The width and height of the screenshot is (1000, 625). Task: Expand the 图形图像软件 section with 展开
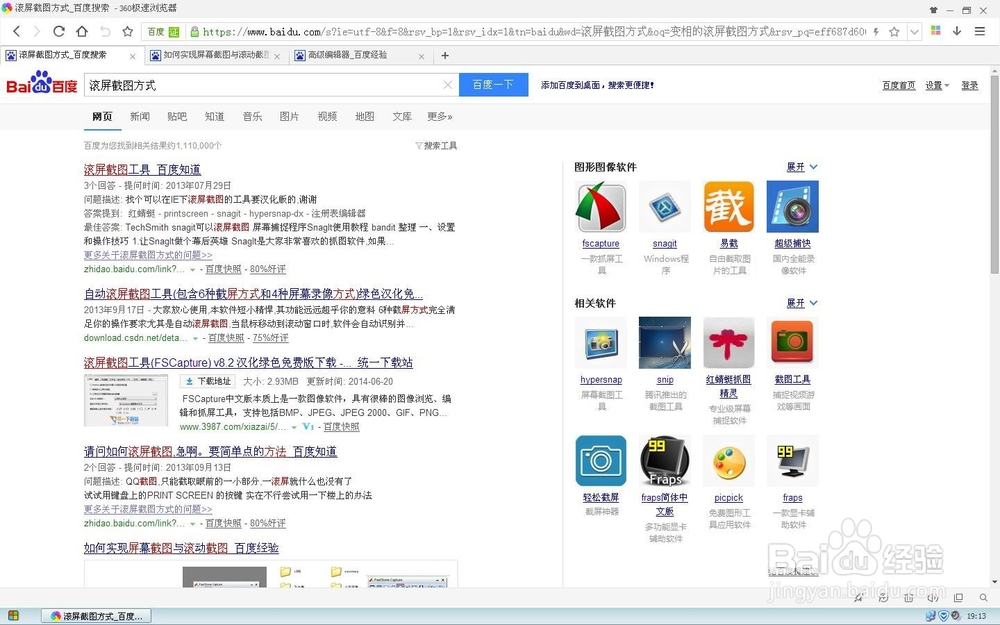[x=802, y=167]
